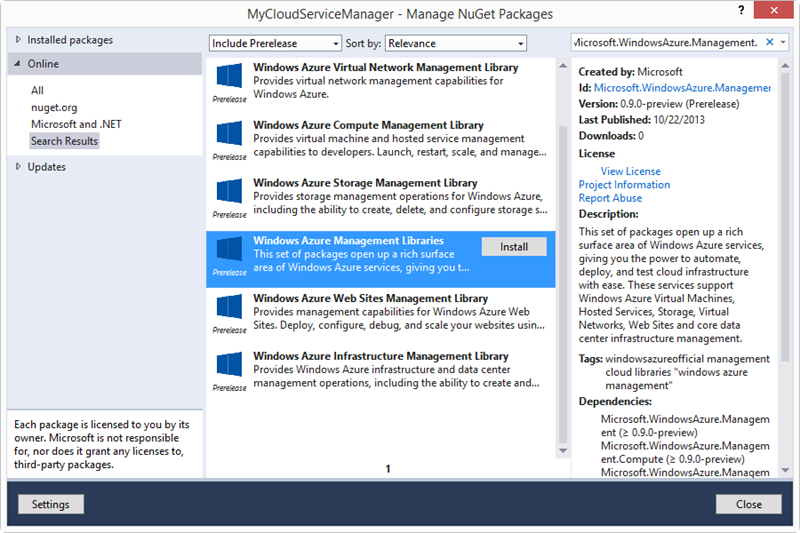
Task: Select All under Online sources
Action: (37, 90)
